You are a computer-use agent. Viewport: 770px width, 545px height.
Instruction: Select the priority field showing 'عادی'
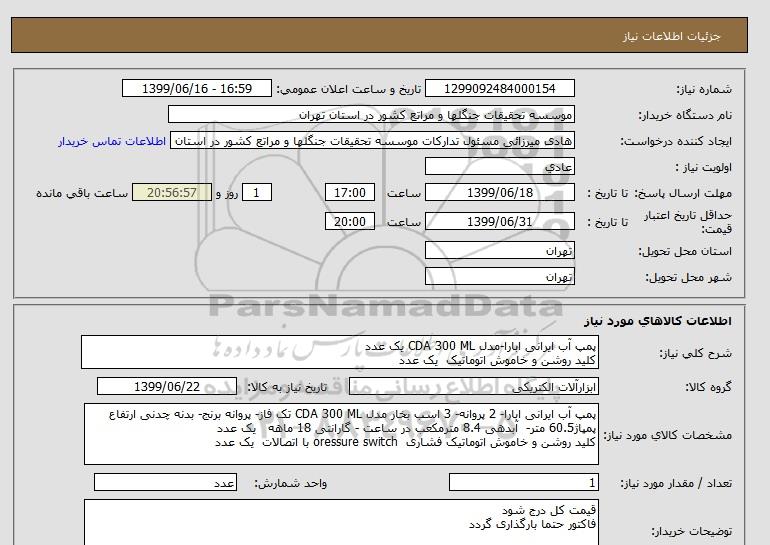[499, 167]
